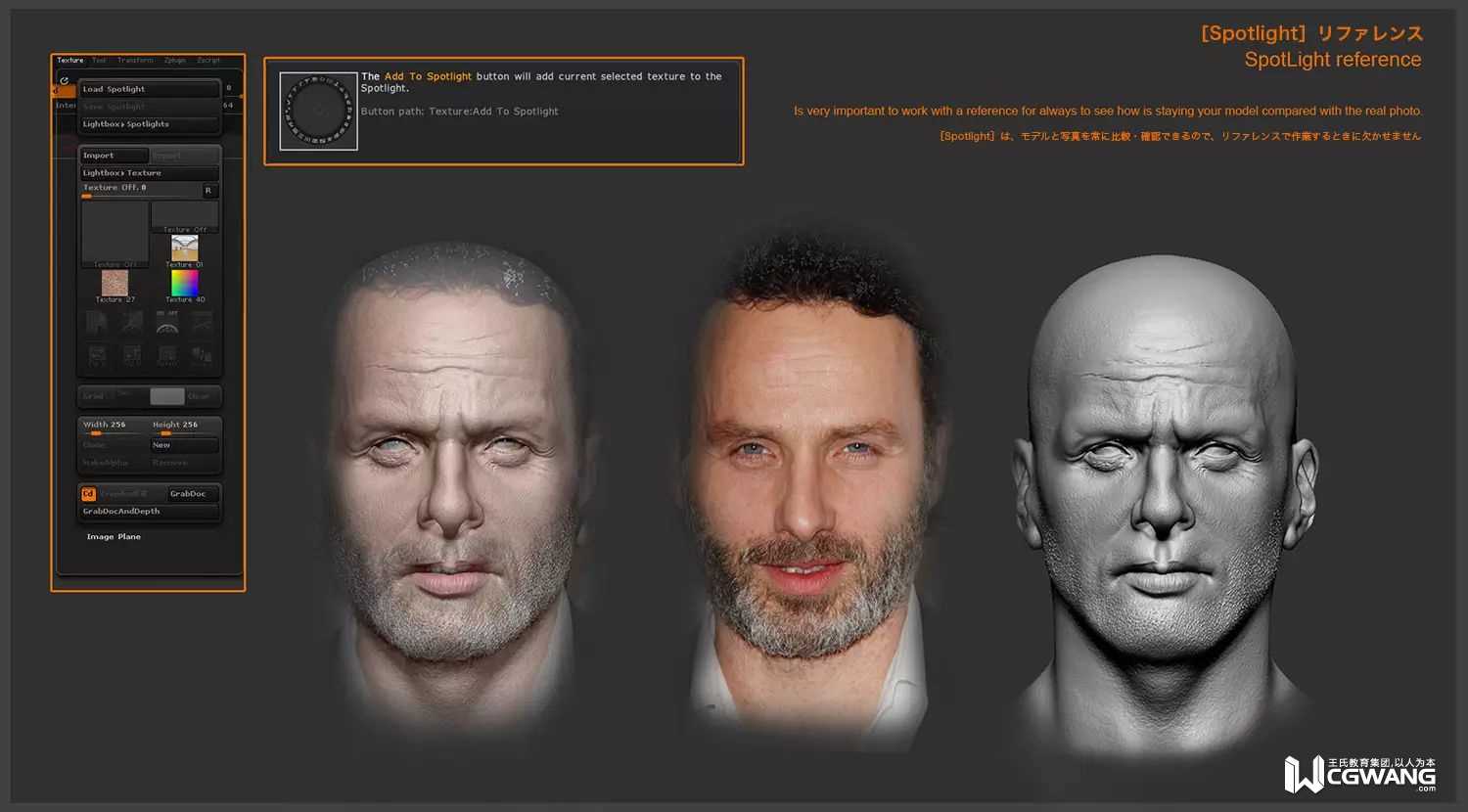Click the Flip V icon
This screenshot has width=1468, height=812.
coord(132,355)
